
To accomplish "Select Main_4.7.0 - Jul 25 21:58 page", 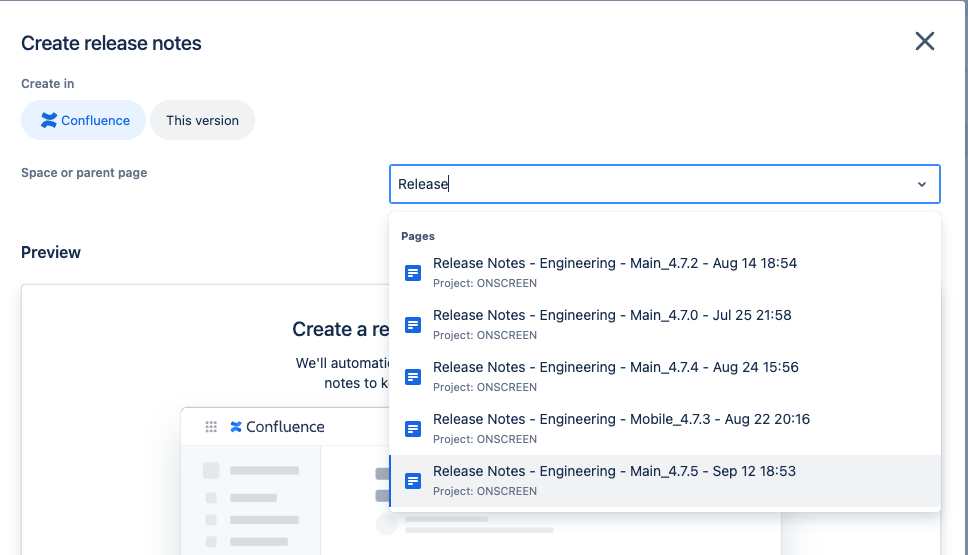I will click(x=665, y=325).
